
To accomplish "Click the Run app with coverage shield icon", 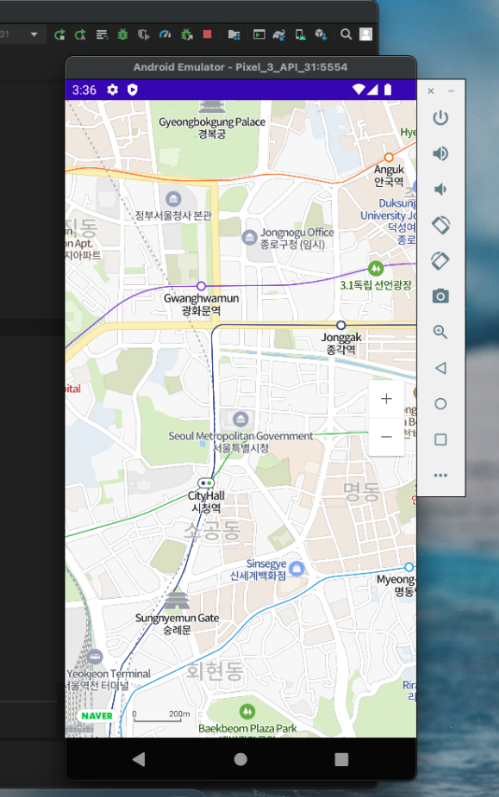I will click(x=143, y=35).
